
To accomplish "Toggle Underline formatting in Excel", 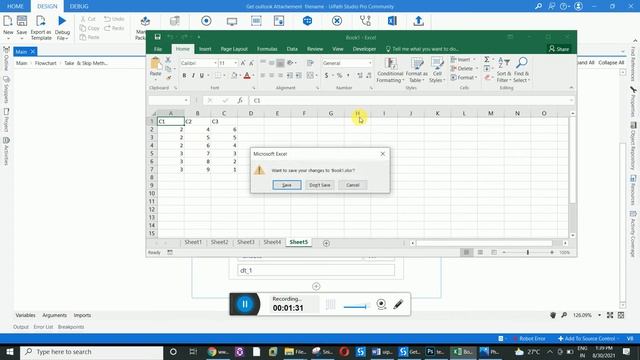I will 202,76.
